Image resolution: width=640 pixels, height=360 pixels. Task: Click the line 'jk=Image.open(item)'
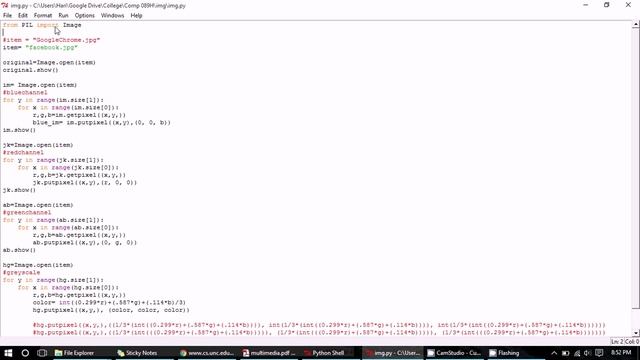point(38,145)
